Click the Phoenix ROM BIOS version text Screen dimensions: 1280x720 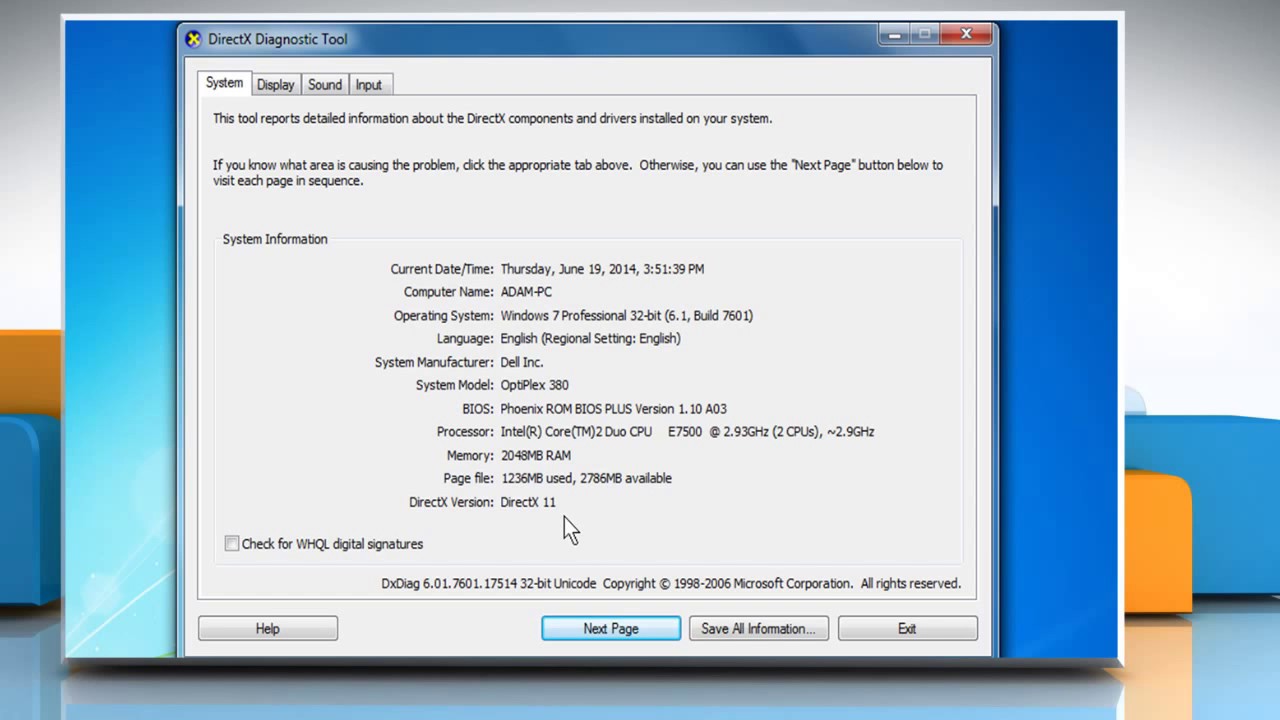[614, 409]
